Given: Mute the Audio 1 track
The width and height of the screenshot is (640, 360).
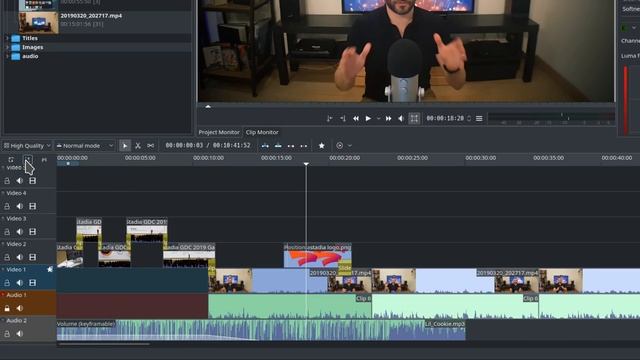Looking at the screenshot, I should [20, 308].
